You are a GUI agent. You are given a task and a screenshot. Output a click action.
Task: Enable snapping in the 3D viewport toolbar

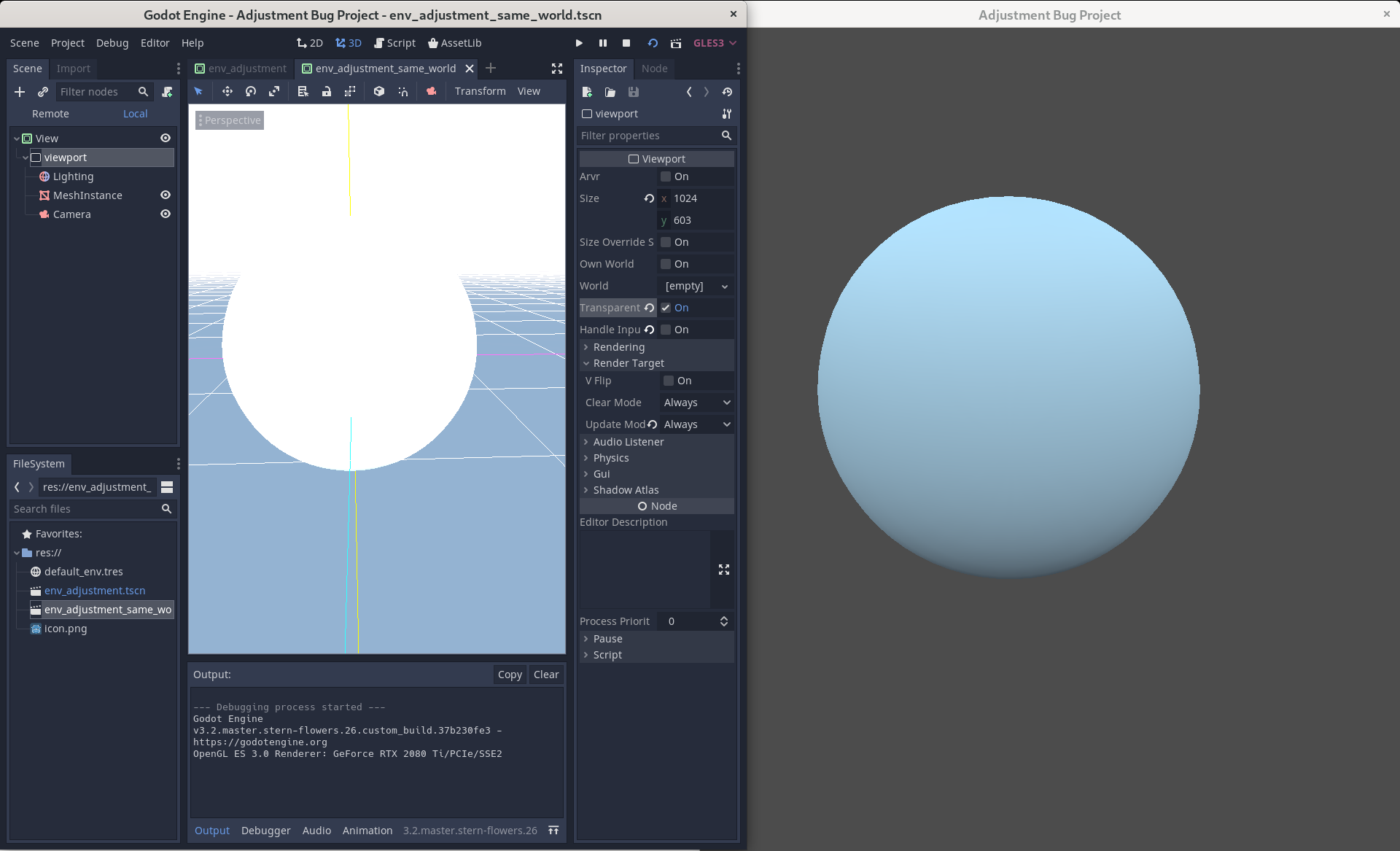[403, 91]
